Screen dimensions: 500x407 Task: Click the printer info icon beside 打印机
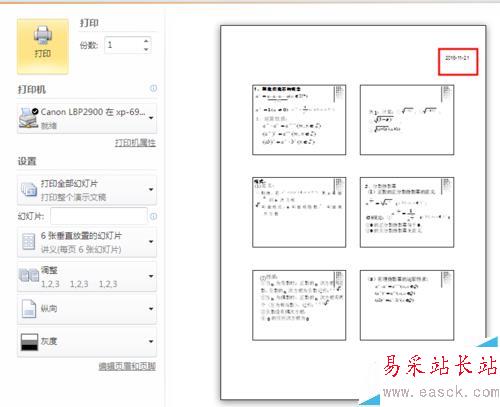tap(153, 88)
